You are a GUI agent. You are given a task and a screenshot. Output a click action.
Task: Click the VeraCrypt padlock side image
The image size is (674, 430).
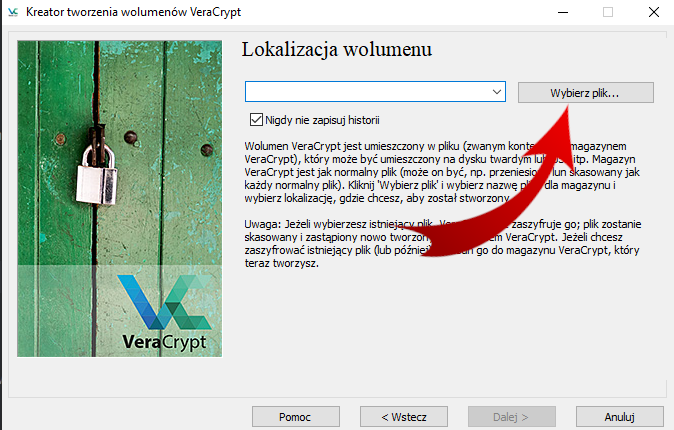119,199
